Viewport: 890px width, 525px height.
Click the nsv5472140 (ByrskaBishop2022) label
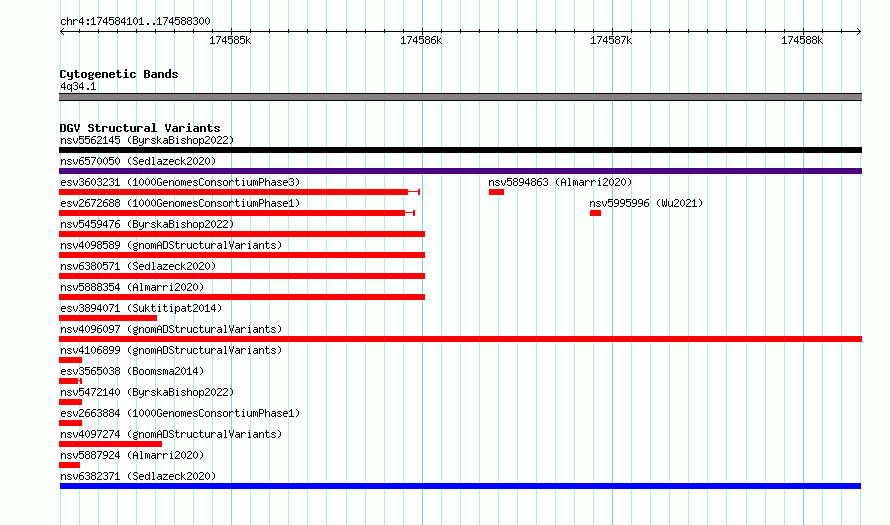coord(147,392)
